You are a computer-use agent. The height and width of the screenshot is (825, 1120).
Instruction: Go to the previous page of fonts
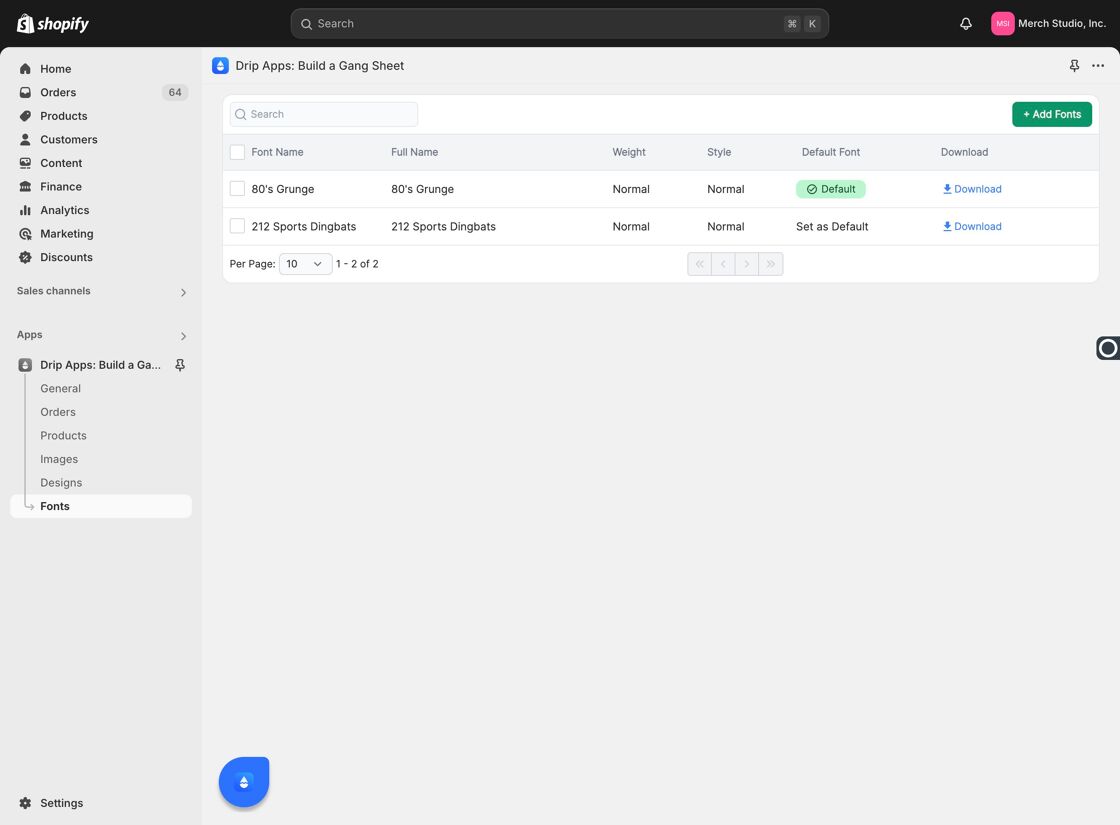point(723,264)
